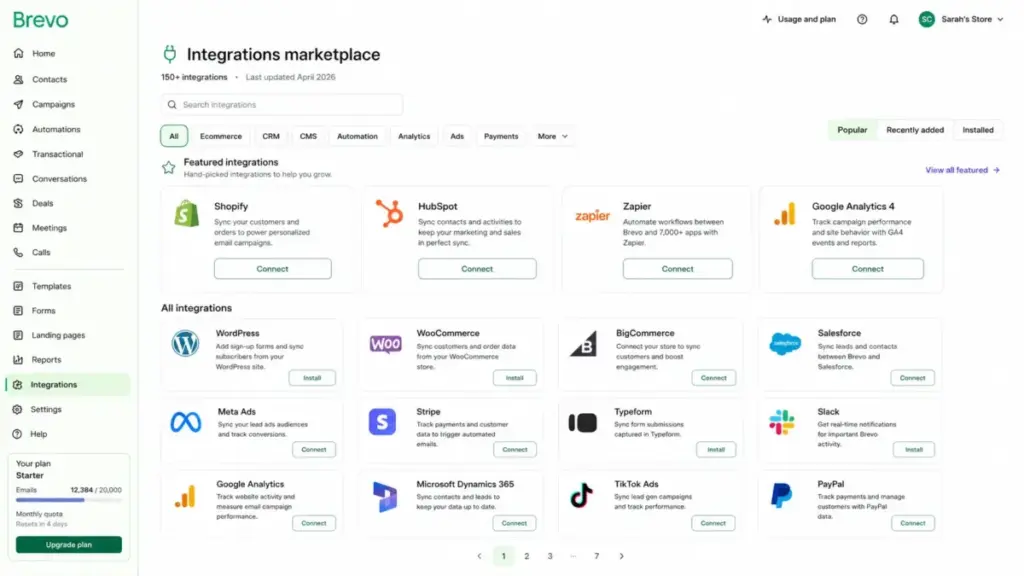The image size is (1024, 576).
Task: Filter by Ecommerce category
Action: tap(221, 136)
